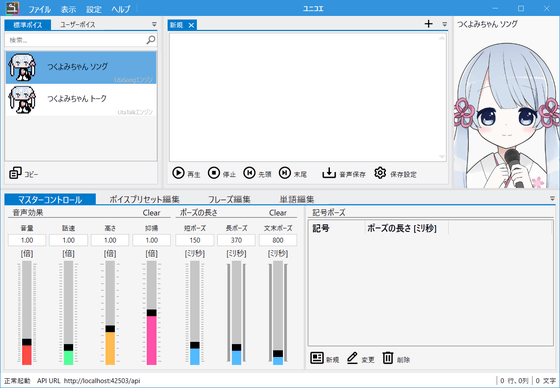The width and height of the screenshot is (560, 388).
Task: Add new symbol pause with 新規 icon
Action: [x=317, y=358]
